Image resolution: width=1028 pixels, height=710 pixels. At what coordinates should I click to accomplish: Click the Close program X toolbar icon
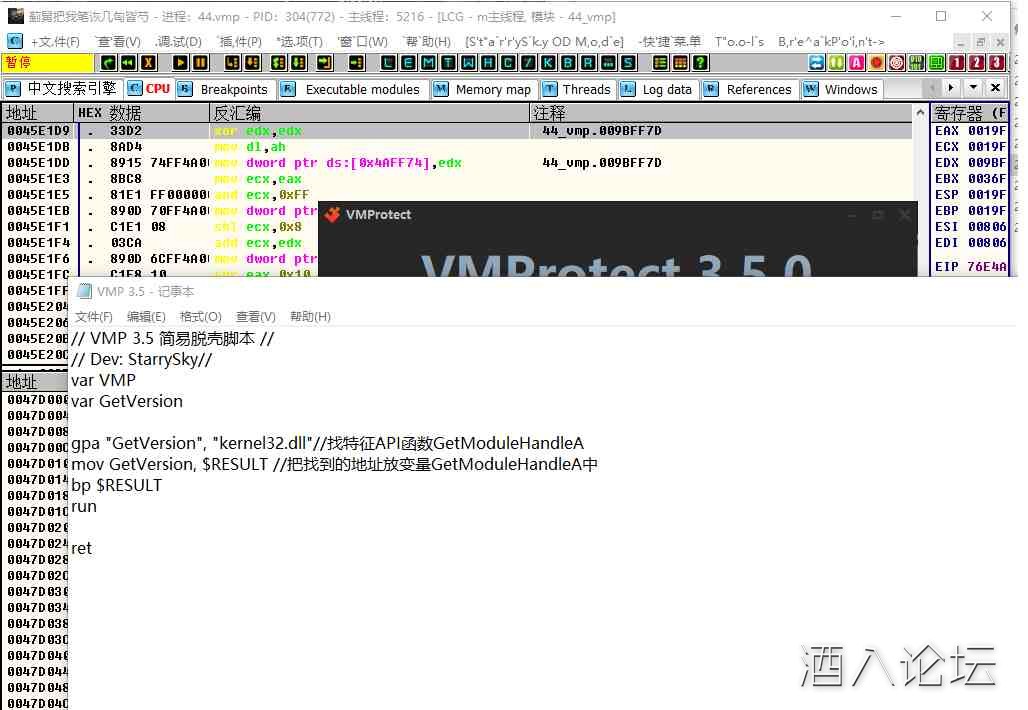148,63
